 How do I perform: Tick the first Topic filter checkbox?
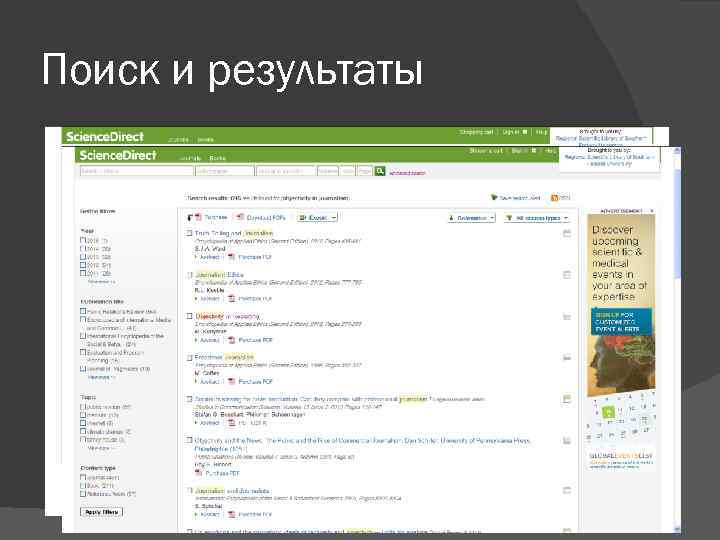click(83, 406)
